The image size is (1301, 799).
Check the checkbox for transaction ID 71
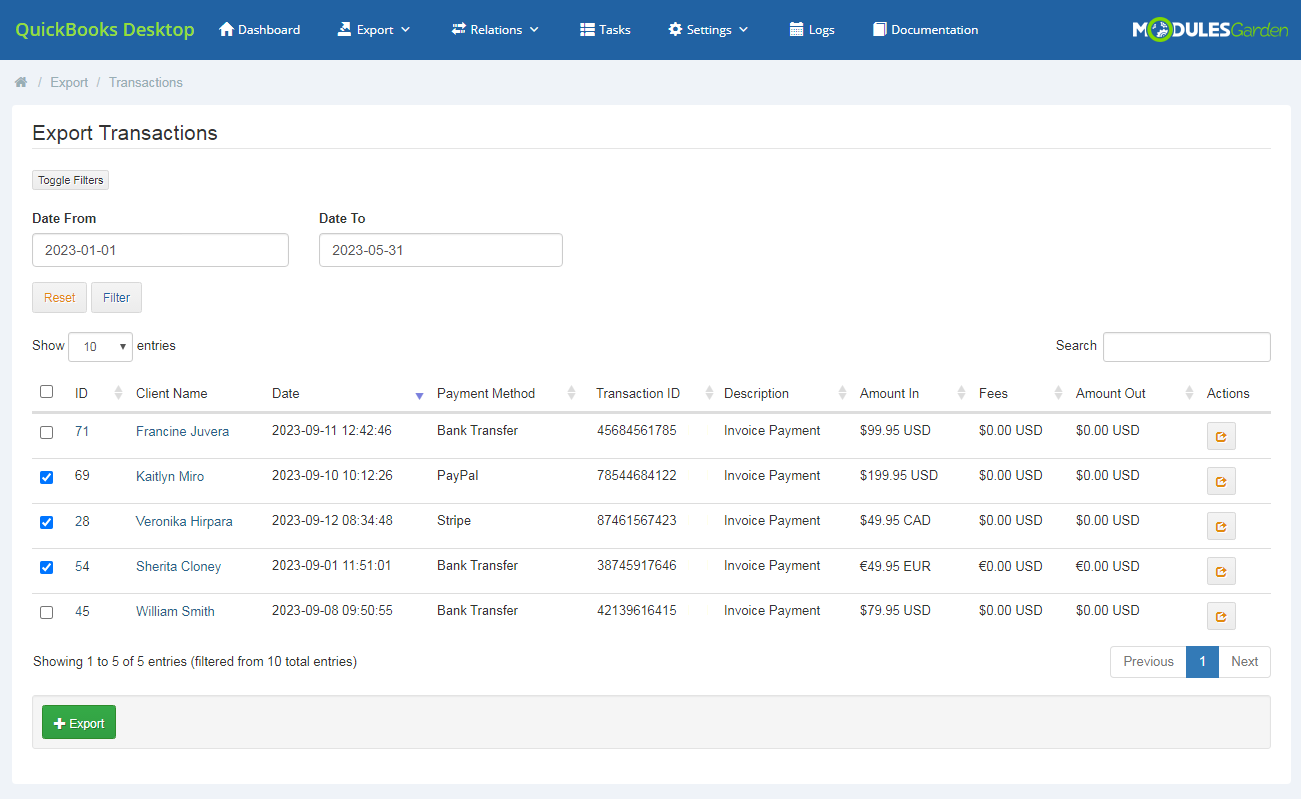pos(46,432)
